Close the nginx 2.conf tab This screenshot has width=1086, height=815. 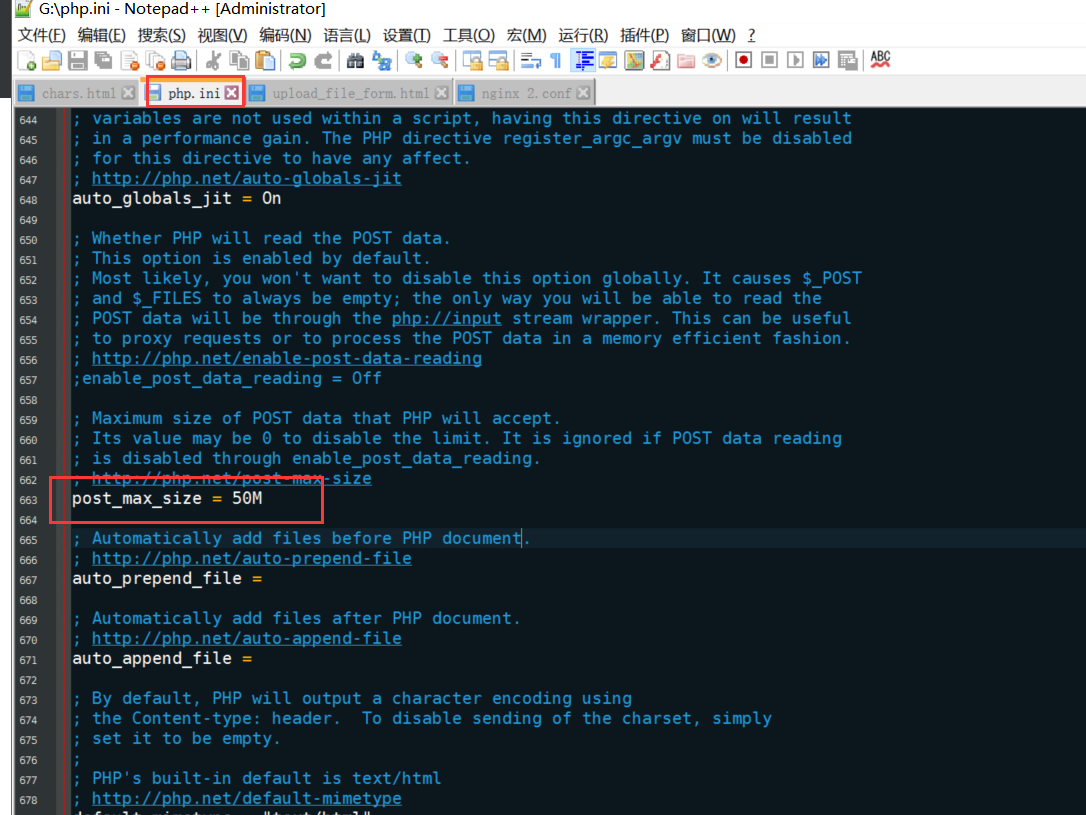(x=584, y=93)
